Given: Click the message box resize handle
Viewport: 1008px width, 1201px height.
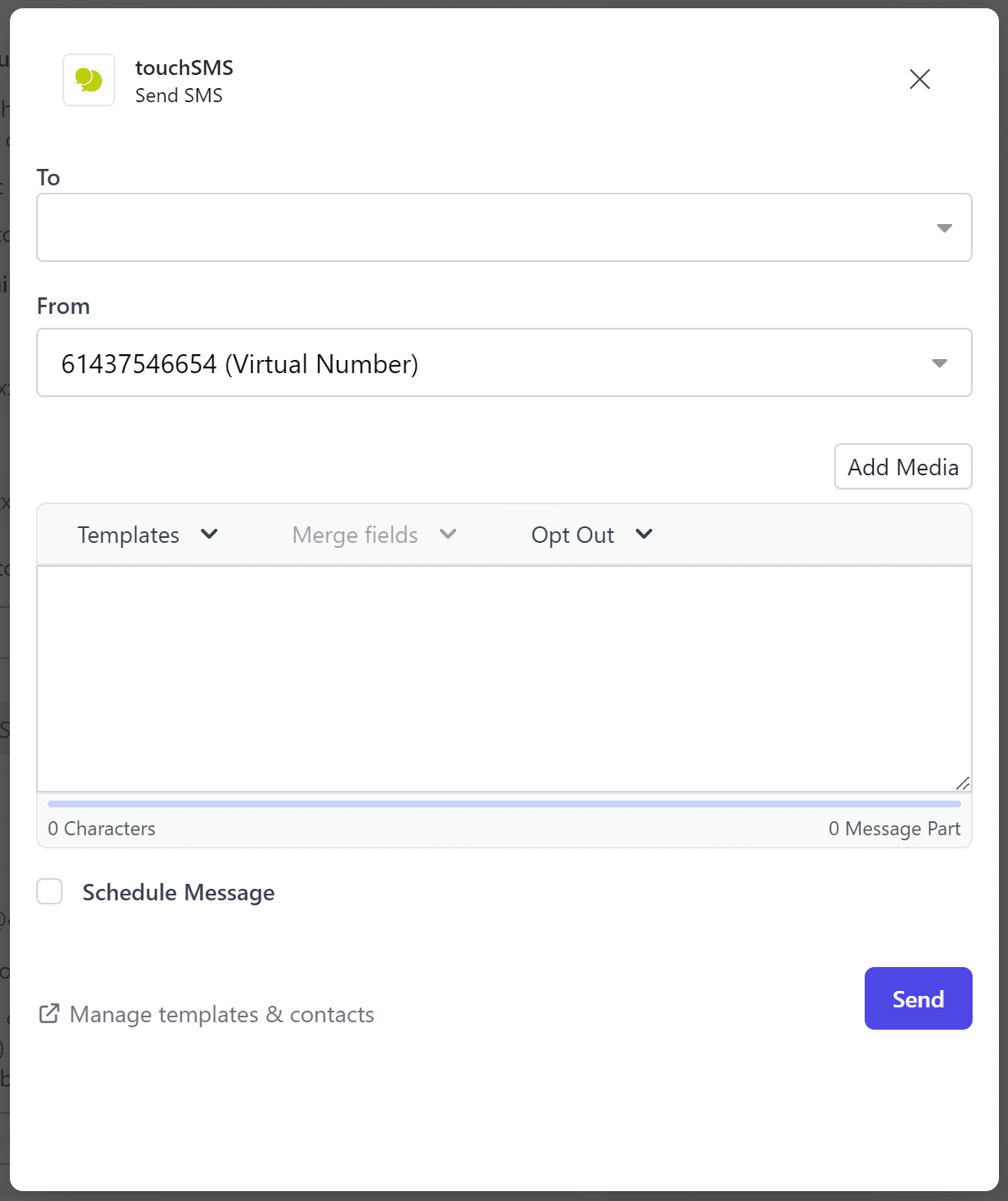Looking at the screenshot, I should 962,783.
